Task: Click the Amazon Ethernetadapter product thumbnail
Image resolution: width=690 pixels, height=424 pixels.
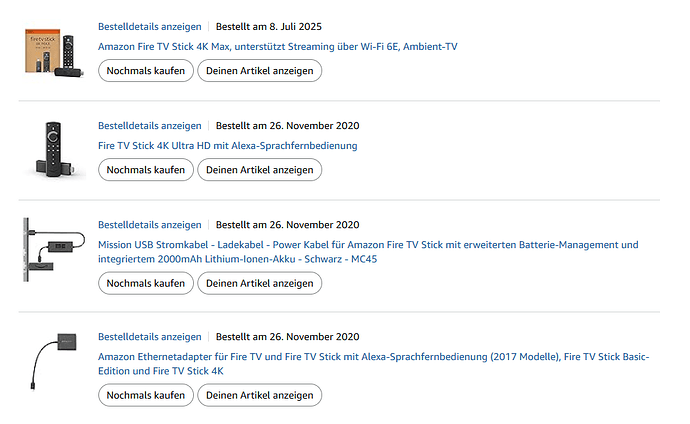Action: pos(52,361)
